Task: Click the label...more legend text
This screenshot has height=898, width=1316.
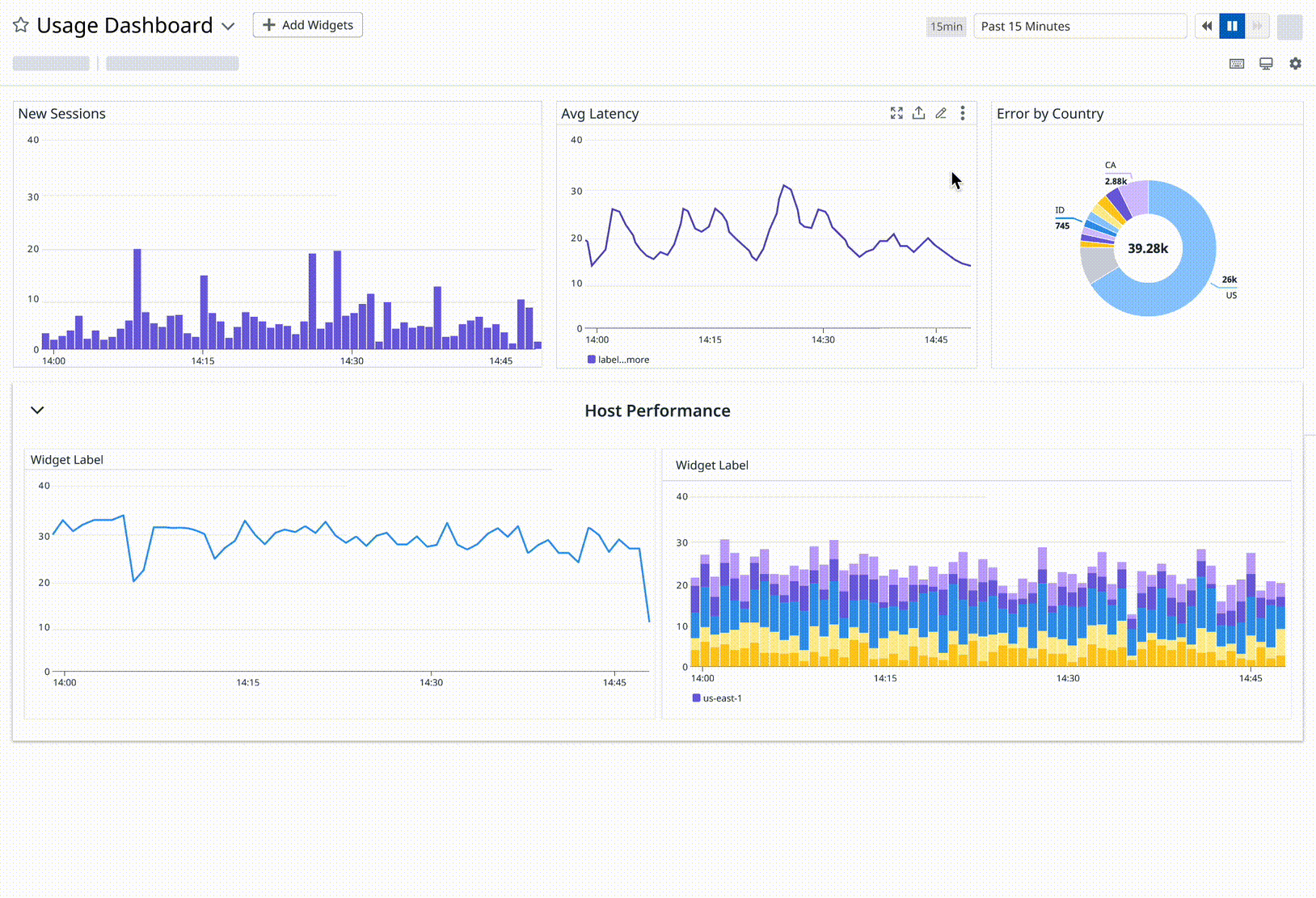Action: (x=623, y=360)
